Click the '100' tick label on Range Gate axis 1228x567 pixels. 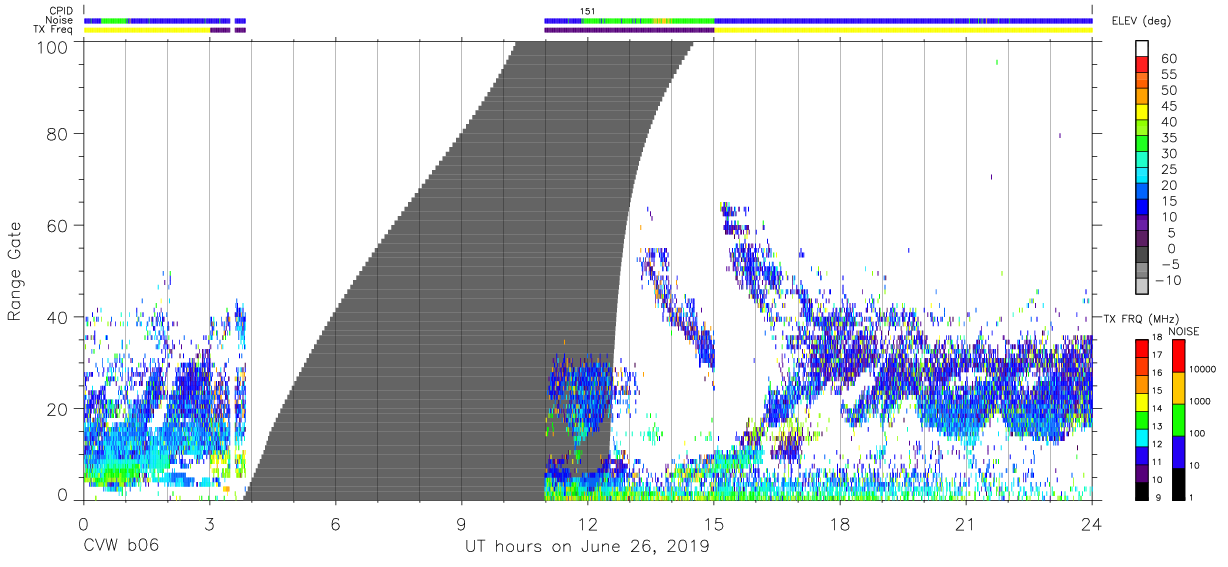pos(53,47)
